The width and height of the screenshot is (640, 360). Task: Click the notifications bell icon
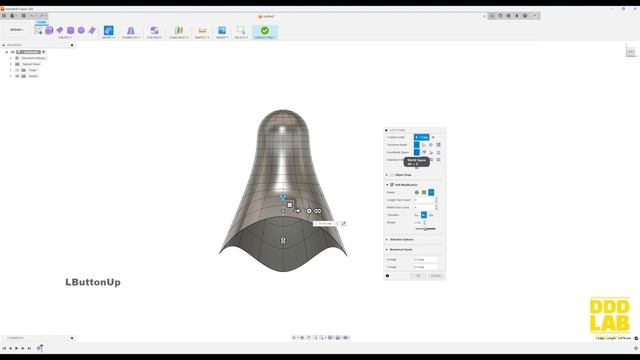517,16
